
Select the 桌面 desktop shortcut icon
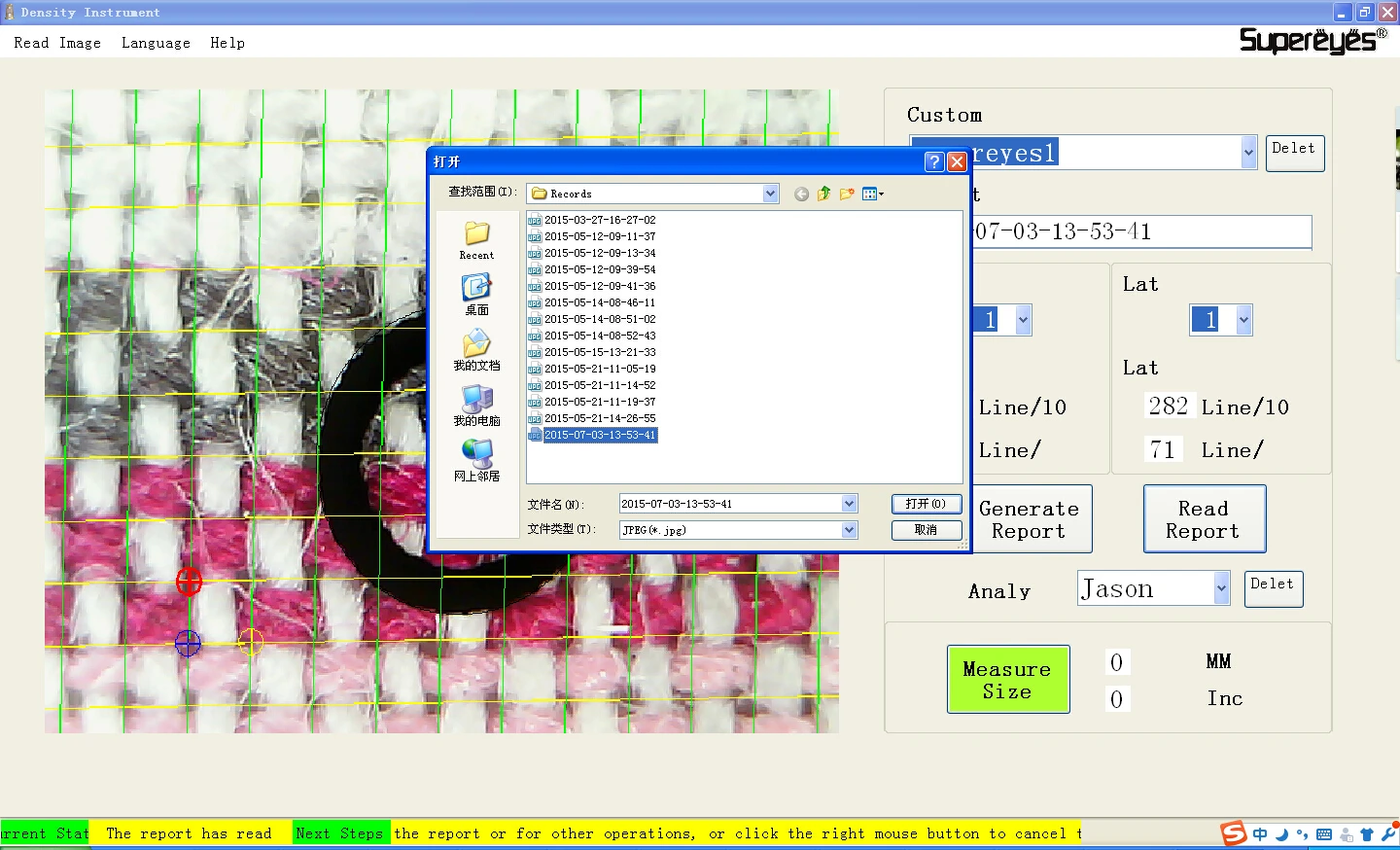[476, 293]
